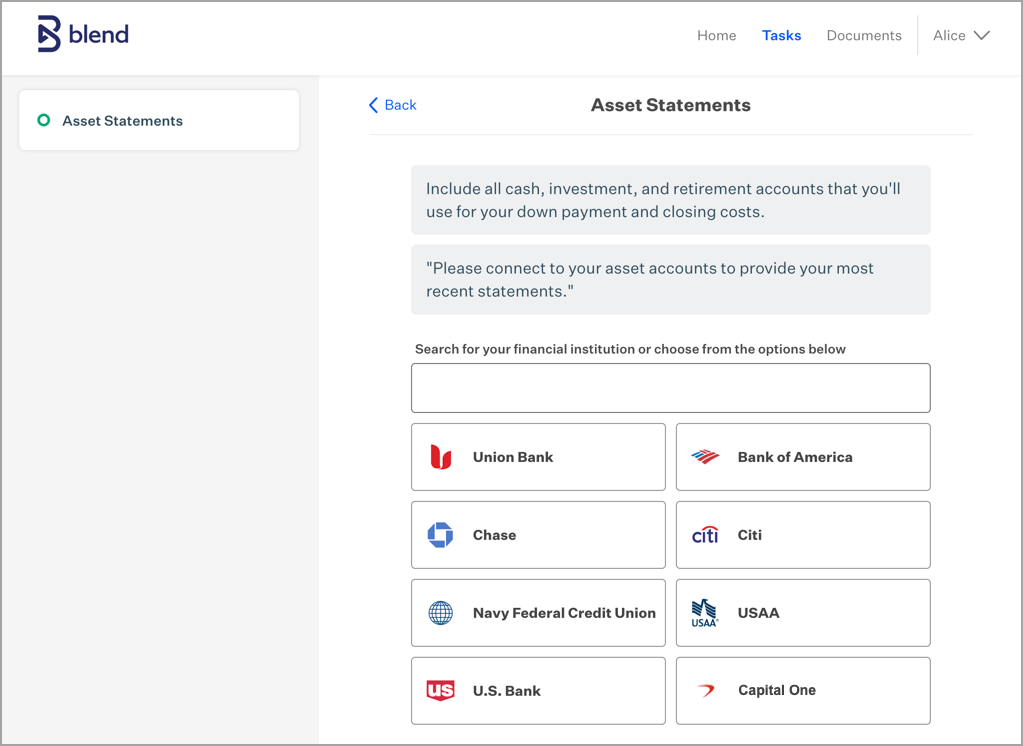1023x746 pixels.
Task: Open the Home navigation item
Action: (x=716, y=35)
